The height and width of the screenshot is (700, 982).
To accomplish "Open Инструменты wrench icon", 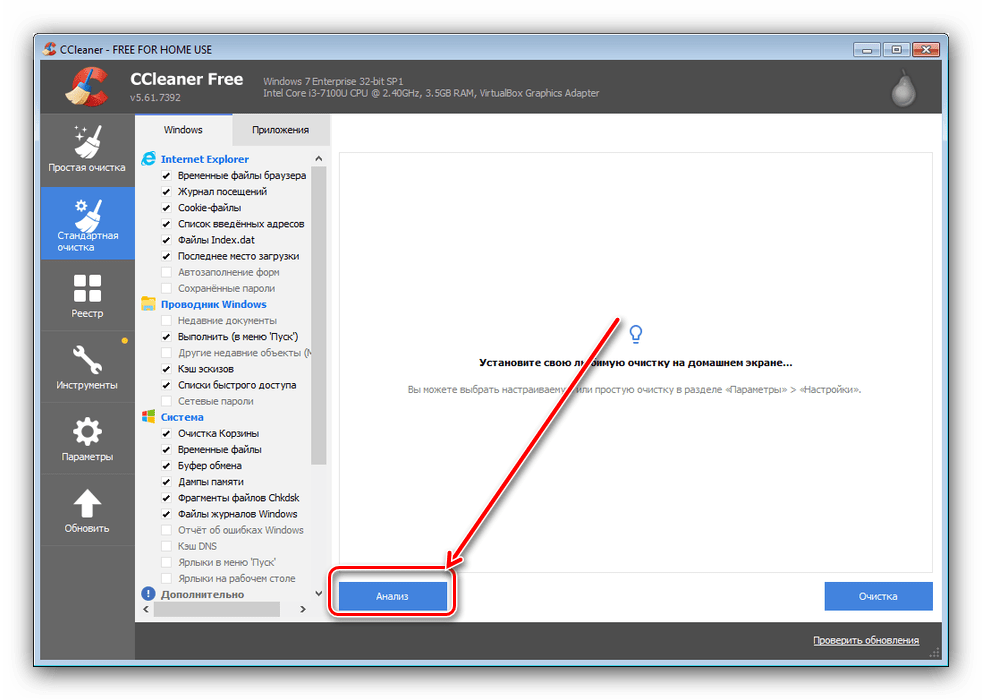I will coord(87,366).
